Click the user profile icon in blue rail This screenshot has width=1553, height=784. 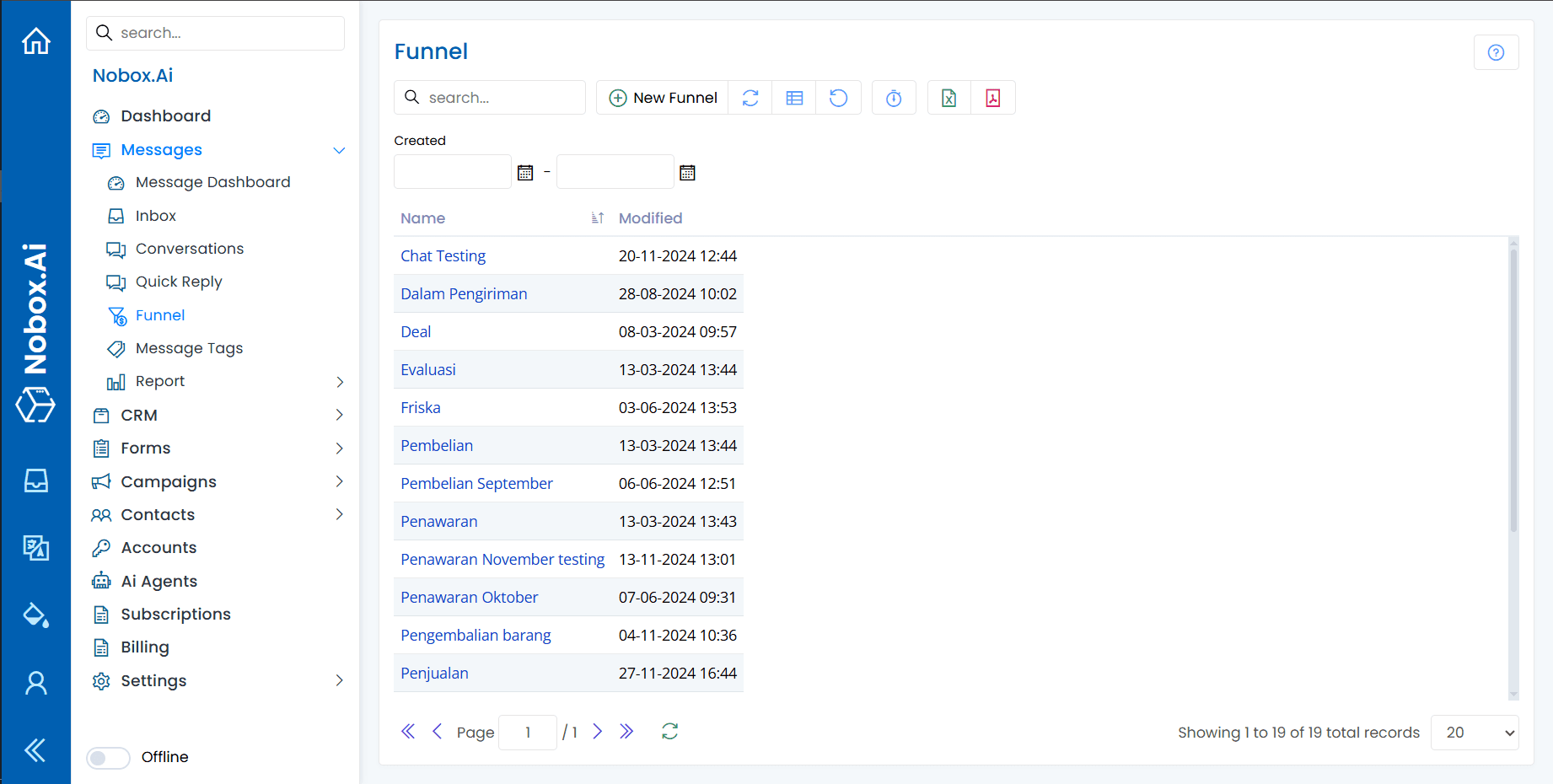[x=35, y=683]
